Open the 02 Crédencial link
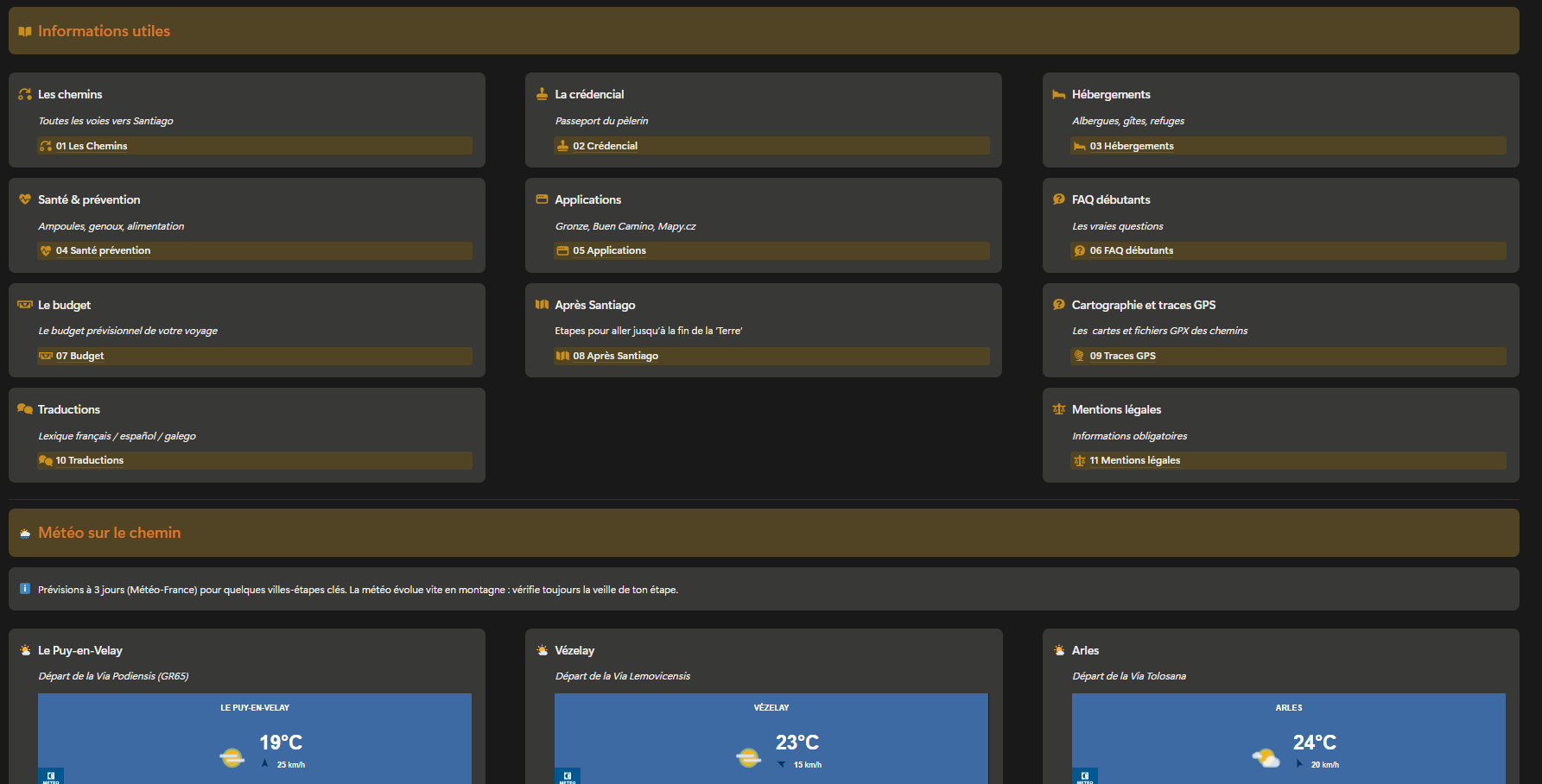 click(605, 146)
